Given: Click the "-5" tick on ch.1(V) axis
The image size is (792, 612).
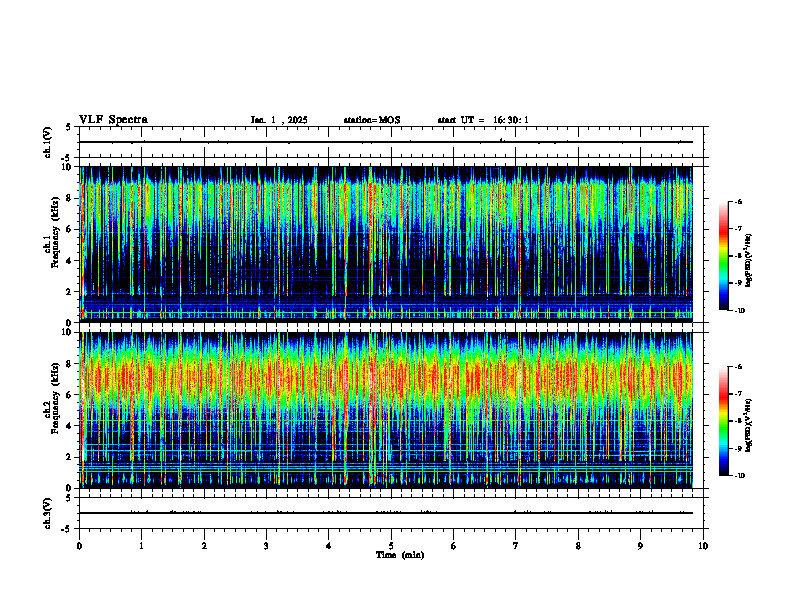Looking at the screenshot, I should [x=67, y=158].
